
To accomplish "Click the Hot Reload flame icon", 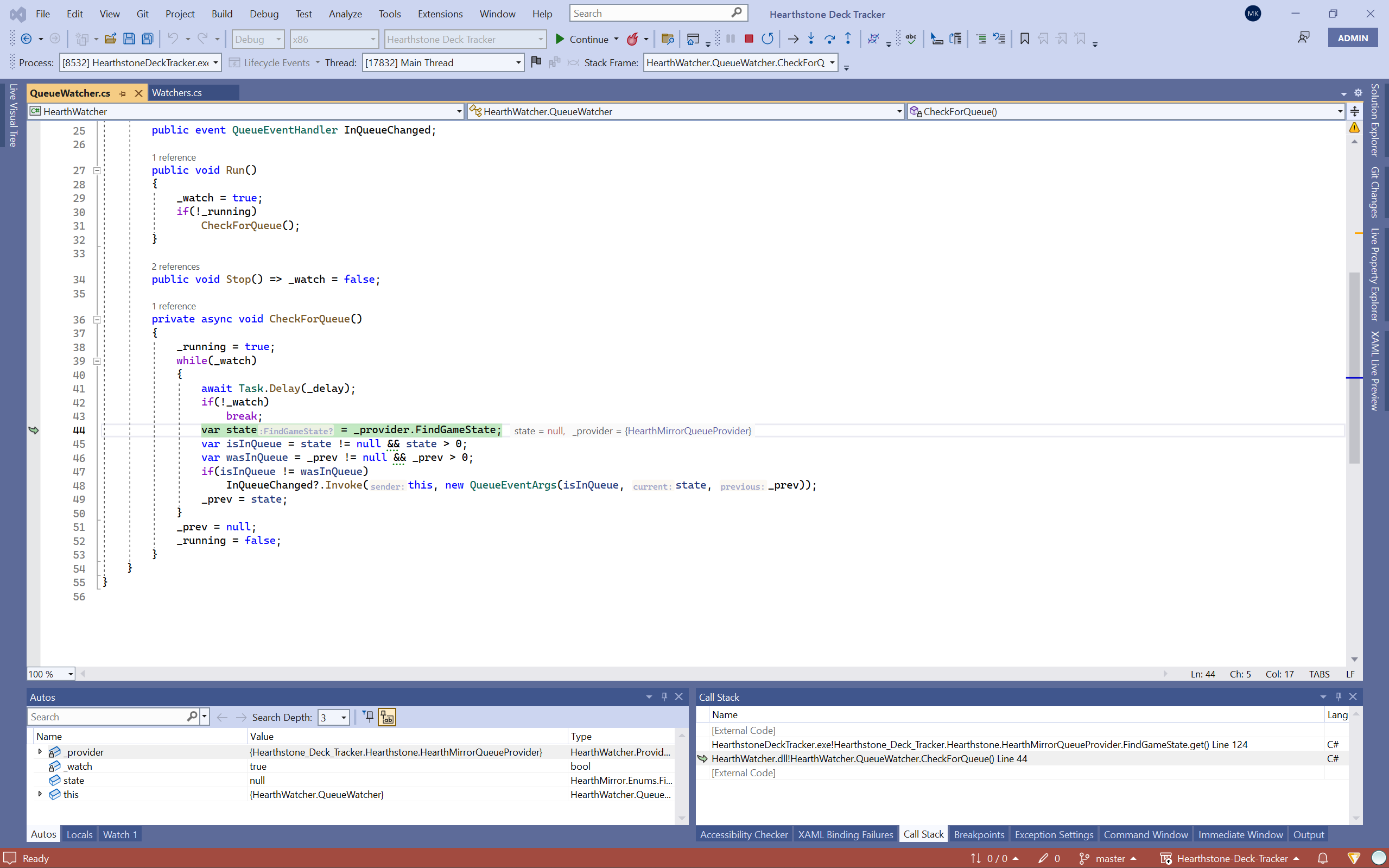I will [x=632, y=39].
